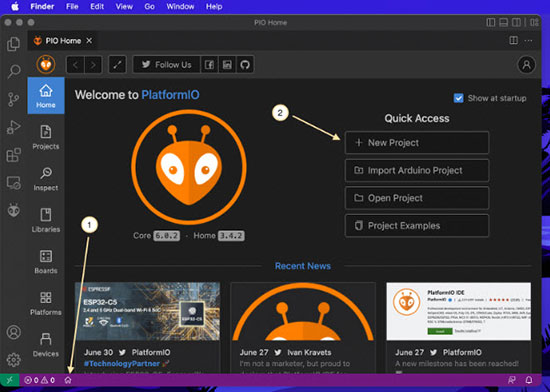Click the Home version 3.4.2 badge
Screen dimensions: 550x392
231,236
